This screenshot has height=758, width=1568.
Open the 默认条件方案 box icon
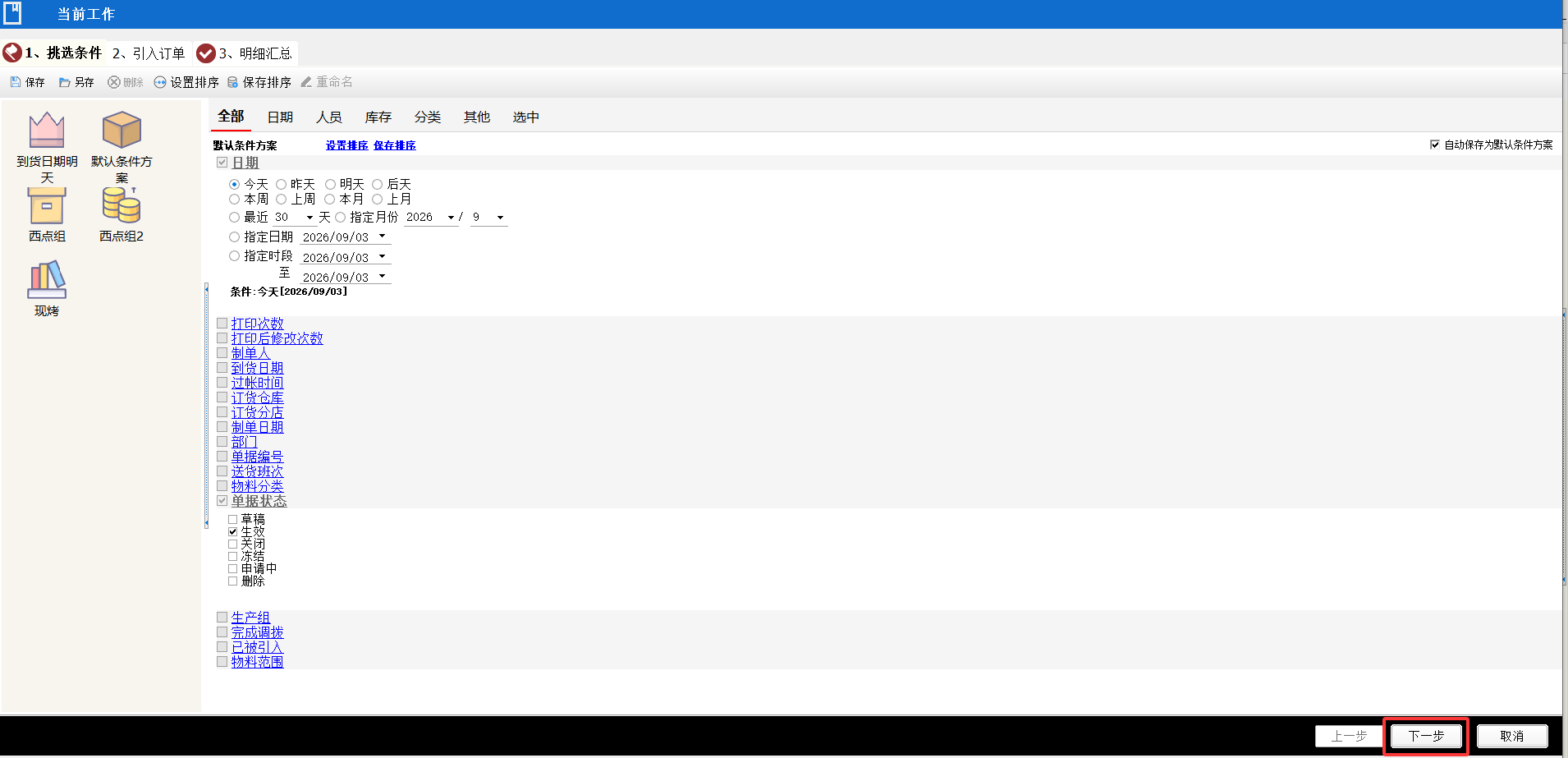[x=121, y=130]
